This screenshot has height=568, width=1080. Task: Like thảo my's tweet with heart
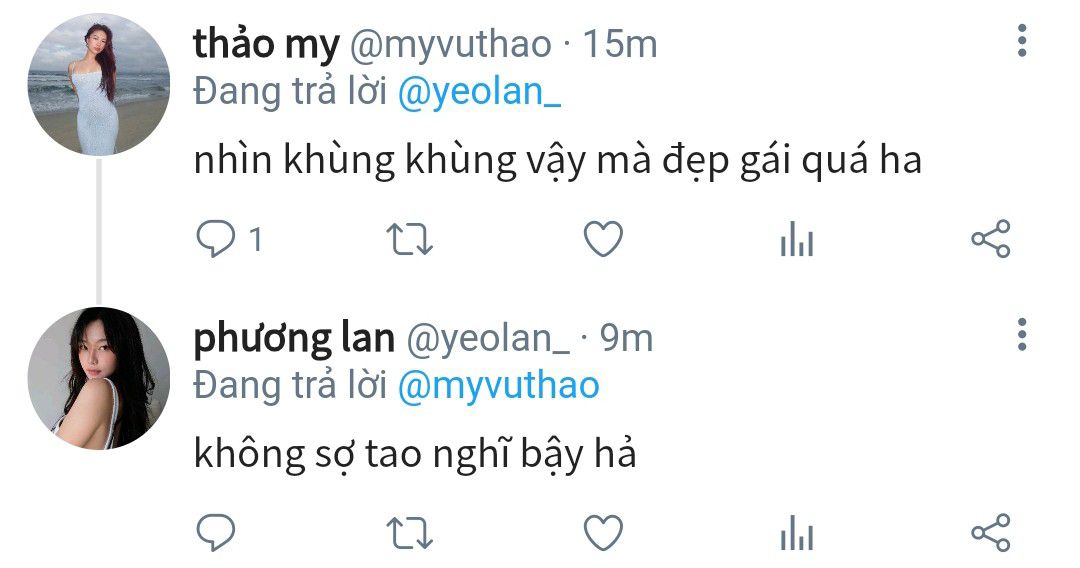(x=603, y=239)
